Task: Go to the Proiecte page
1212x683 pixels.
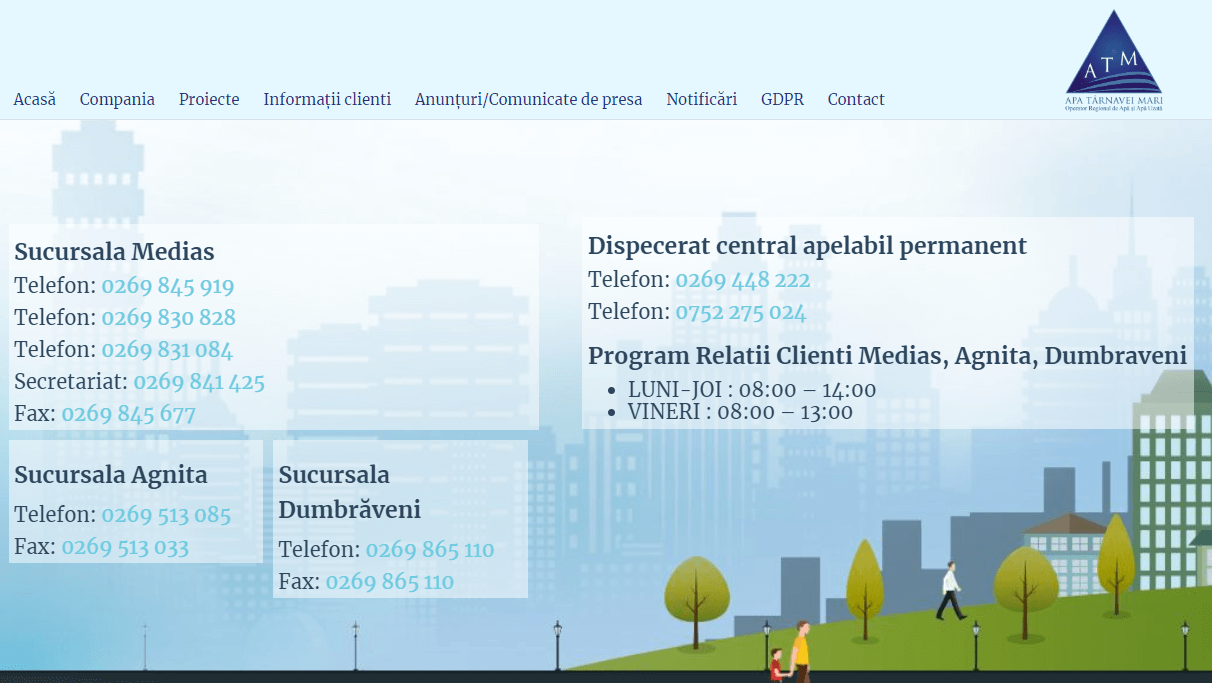Action: (209, 99)
